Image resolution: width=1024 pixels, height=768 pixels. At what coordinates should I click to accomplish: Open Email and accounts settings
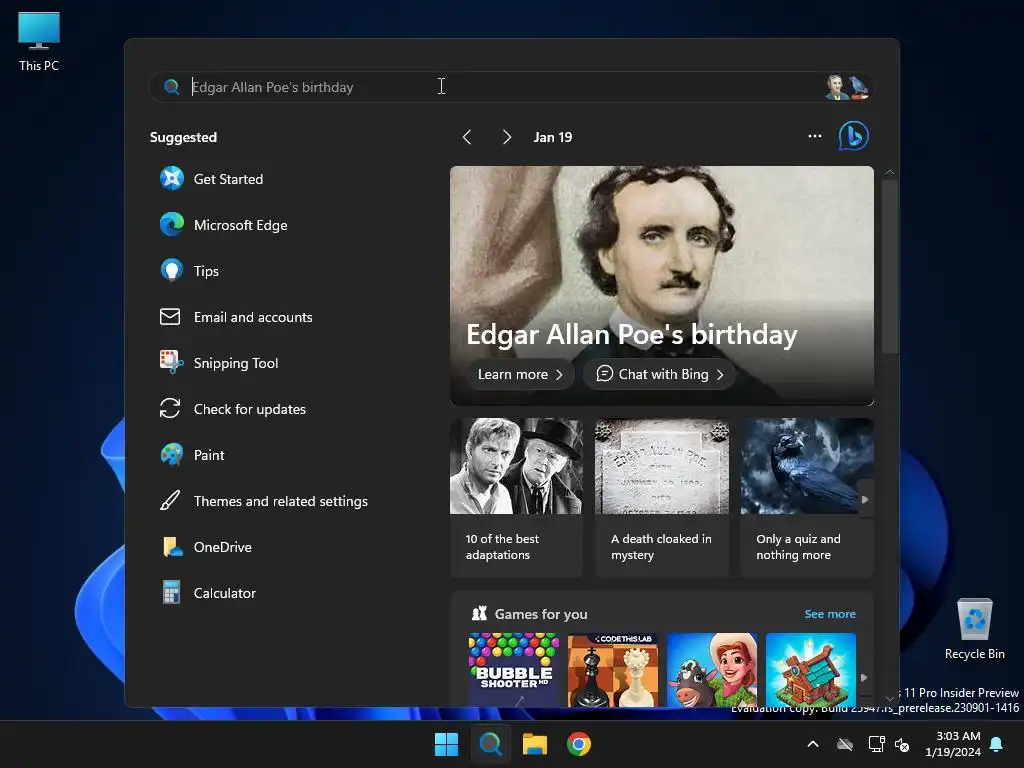coord(236,317)
